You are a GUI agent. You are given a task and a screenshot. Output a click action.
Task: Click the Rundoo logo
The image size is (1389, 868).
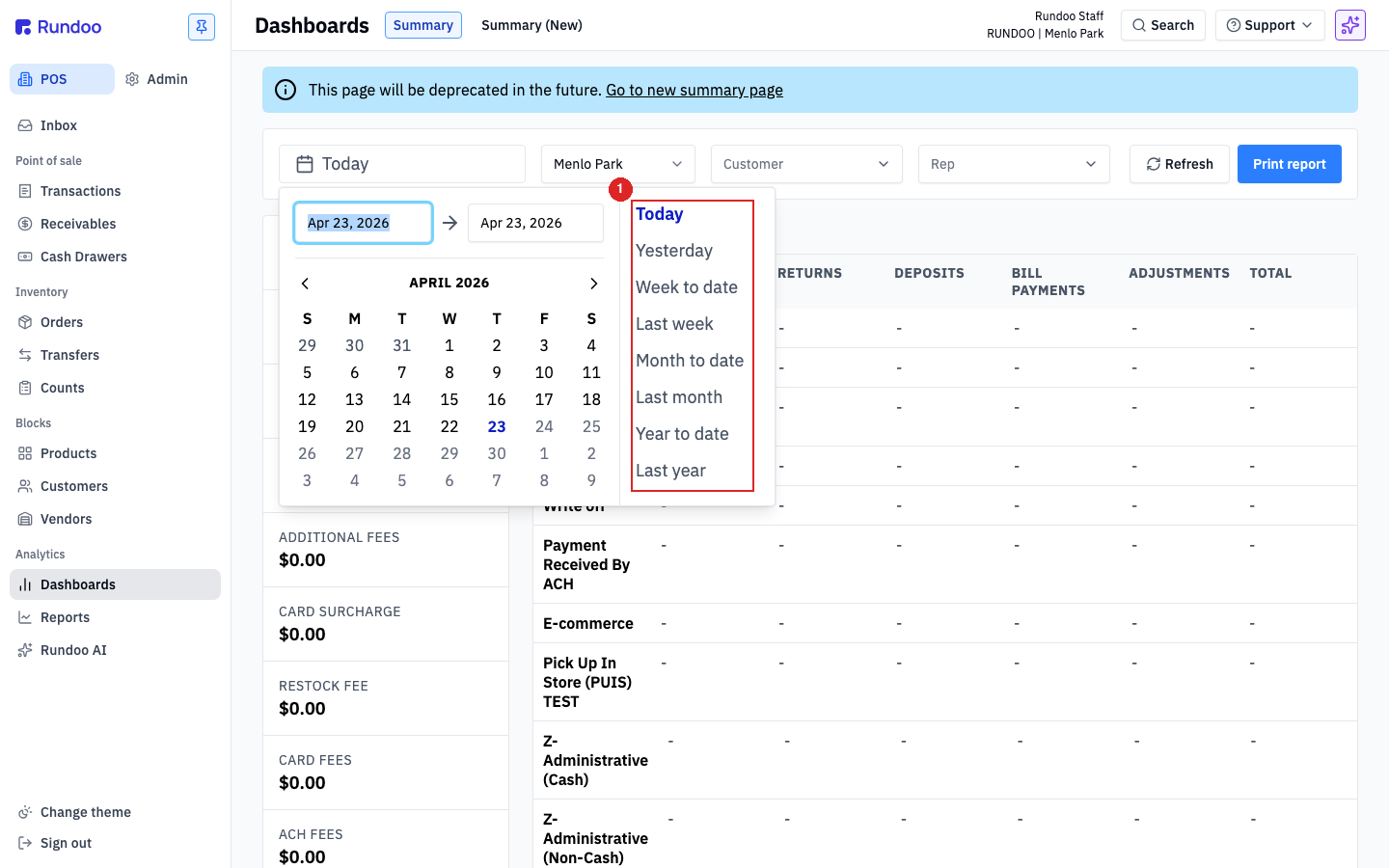click(x=59, y=27)
